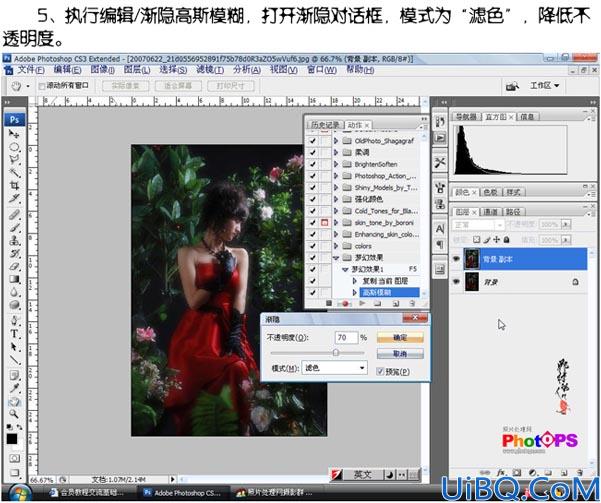
Task: Collapse the 梦幻效果1 action
Action: (345, 270)
